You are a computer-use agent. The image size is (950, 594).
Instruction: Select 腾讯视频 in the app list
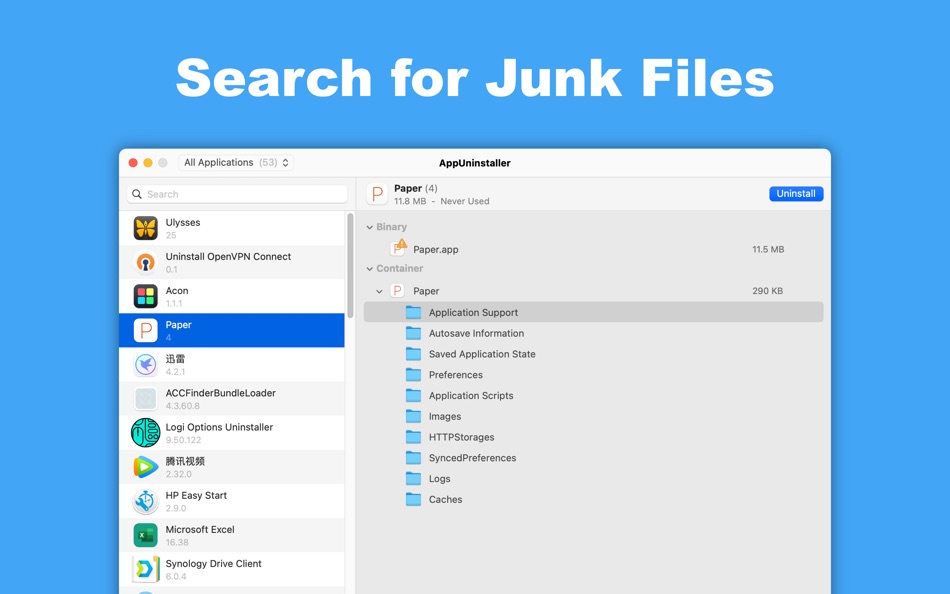point(232,467)
